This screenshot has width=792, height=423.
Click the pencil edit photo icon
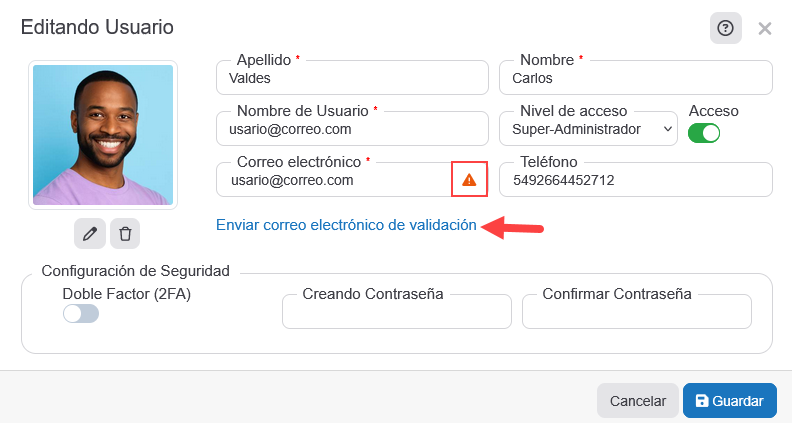(x=90, y=233)
